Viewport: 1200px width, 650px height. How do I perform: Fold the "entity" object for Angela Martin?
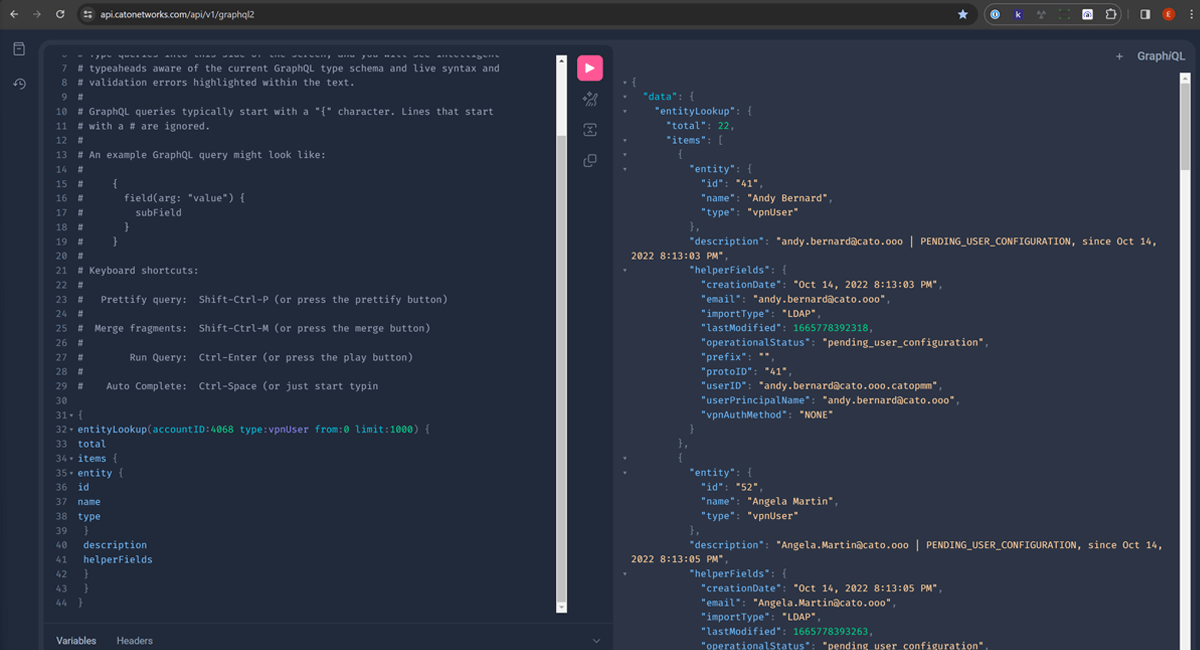tap(624, 472)
